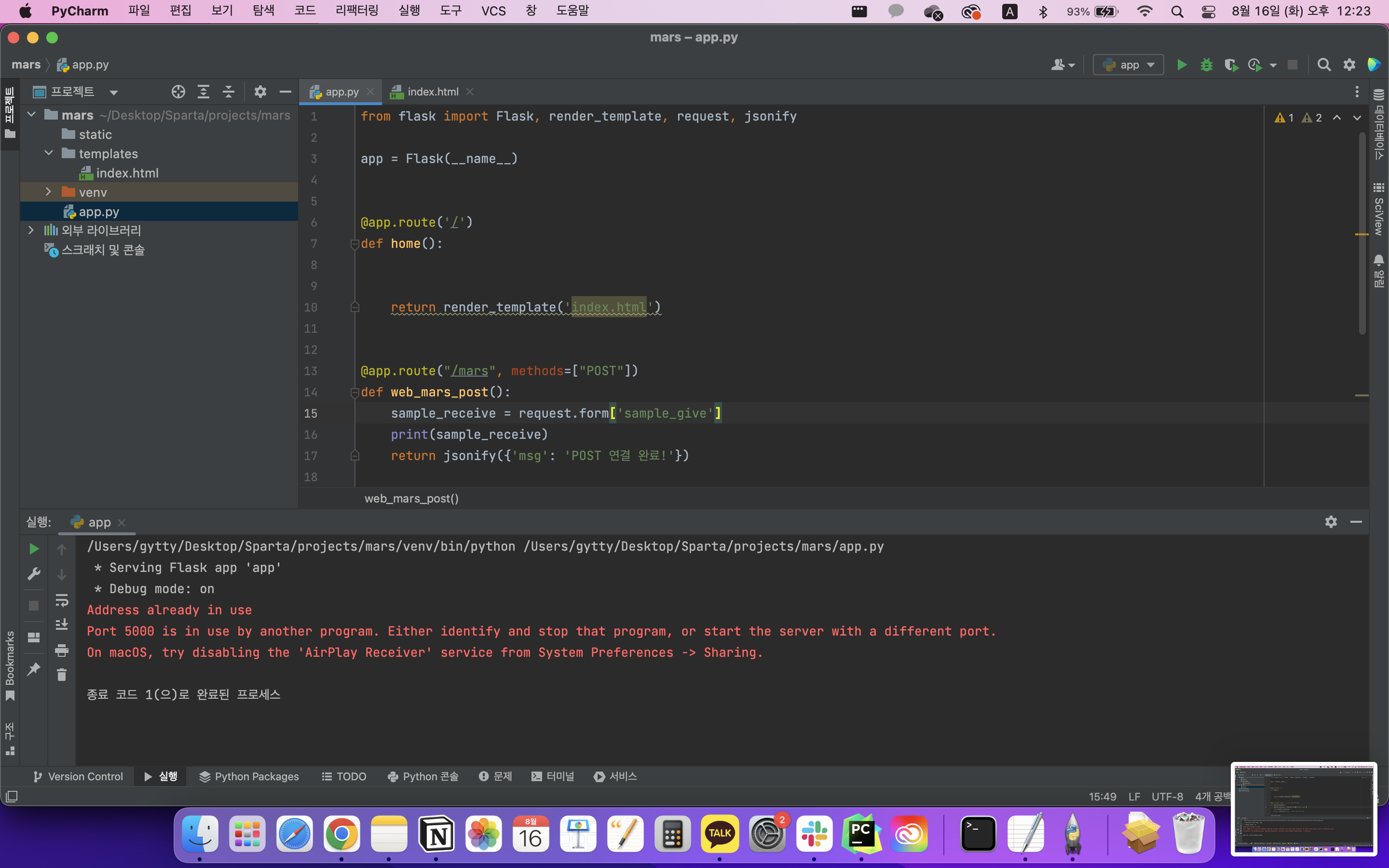The height and width of the screenshot is (868, 1389).
Task: Open the VCS menu
Action: click(x=493, y=11)
